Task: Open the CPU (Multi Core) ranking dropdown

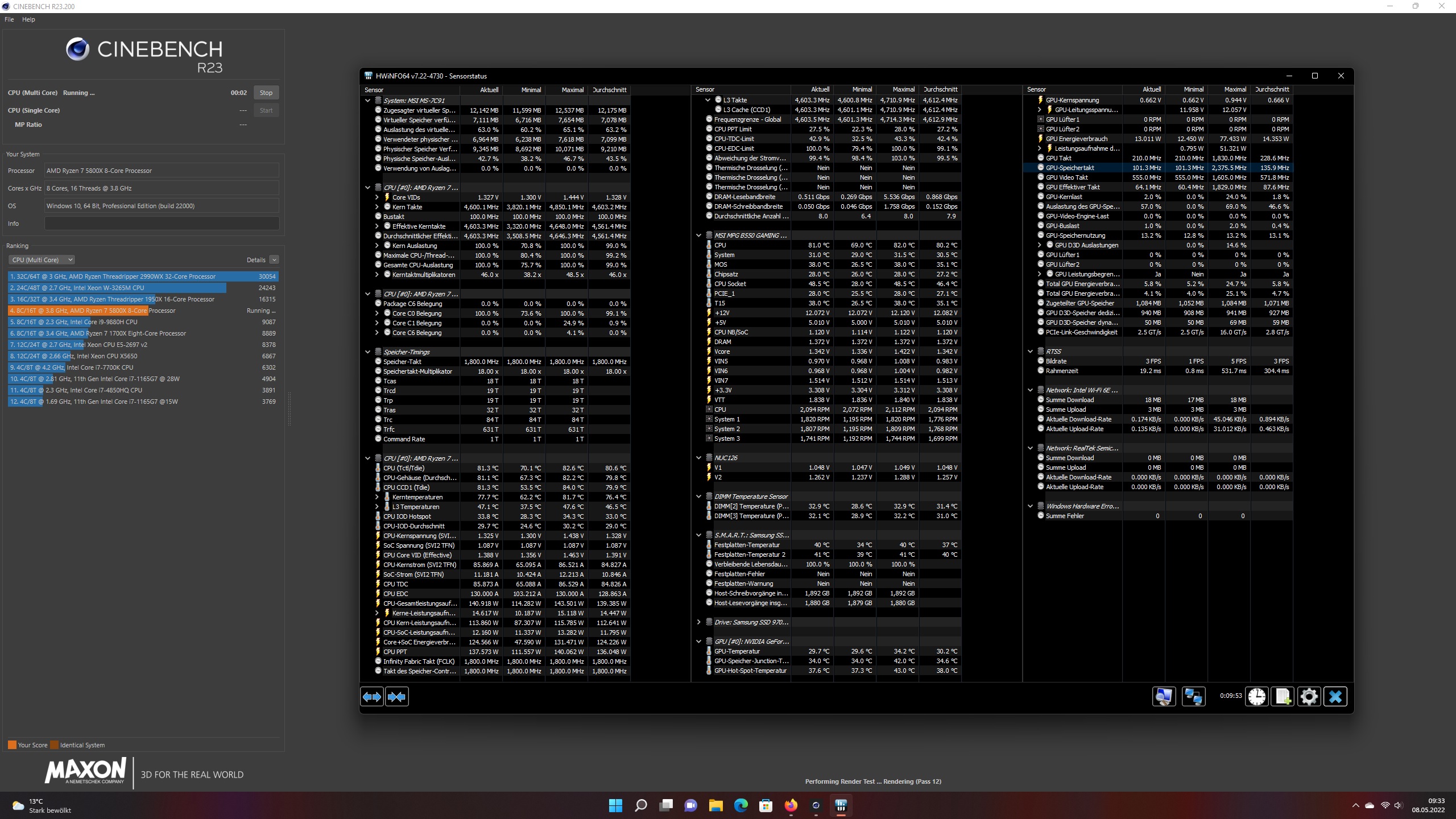Action: click(x=42, y=260)
